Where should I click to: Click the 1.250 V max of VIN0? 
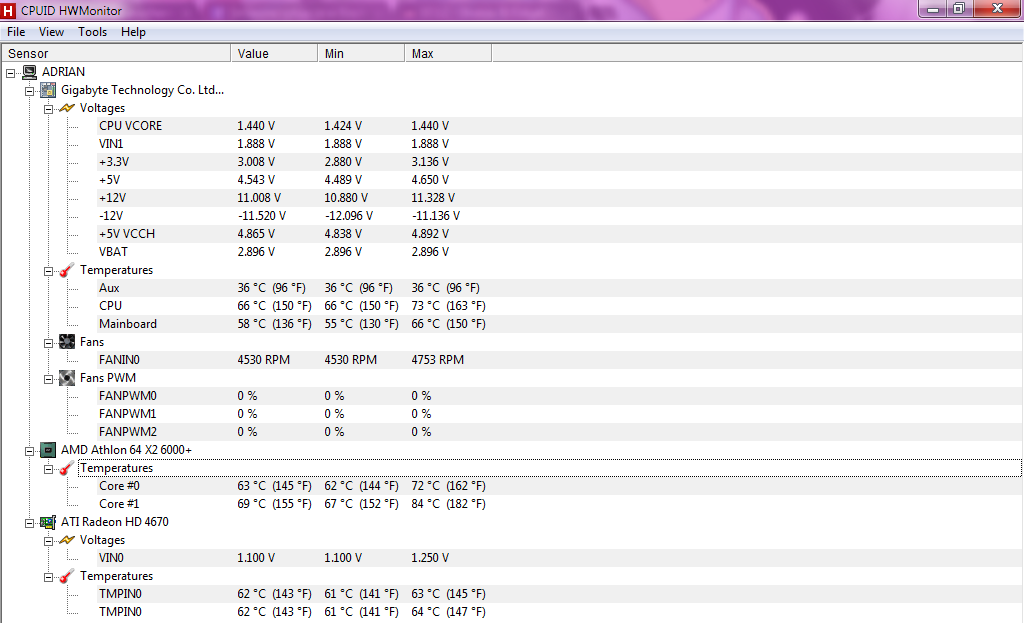click(x=430, y=558)
